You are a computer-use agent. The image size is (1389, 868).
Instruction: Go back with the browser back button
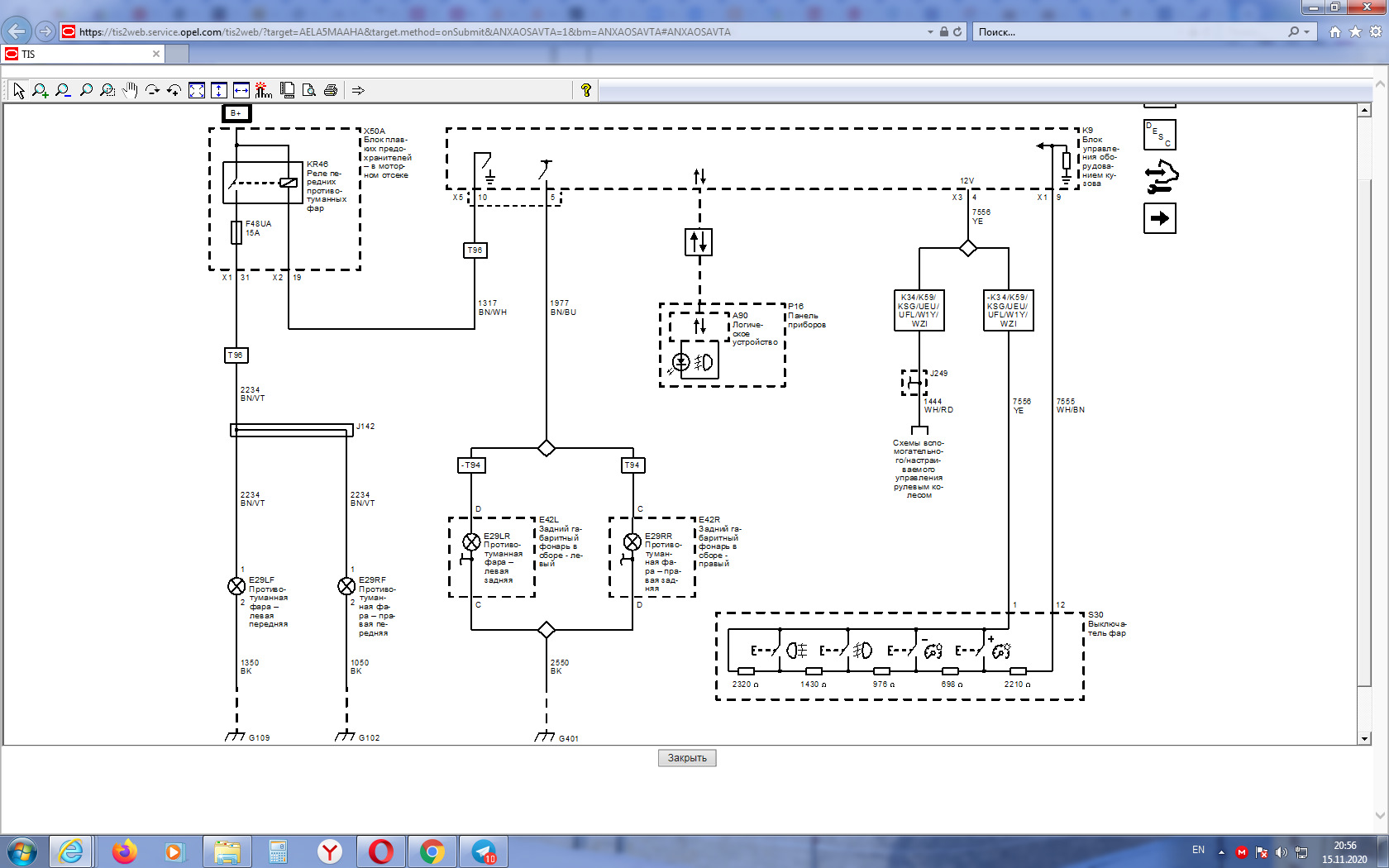(x=16, y=31)
